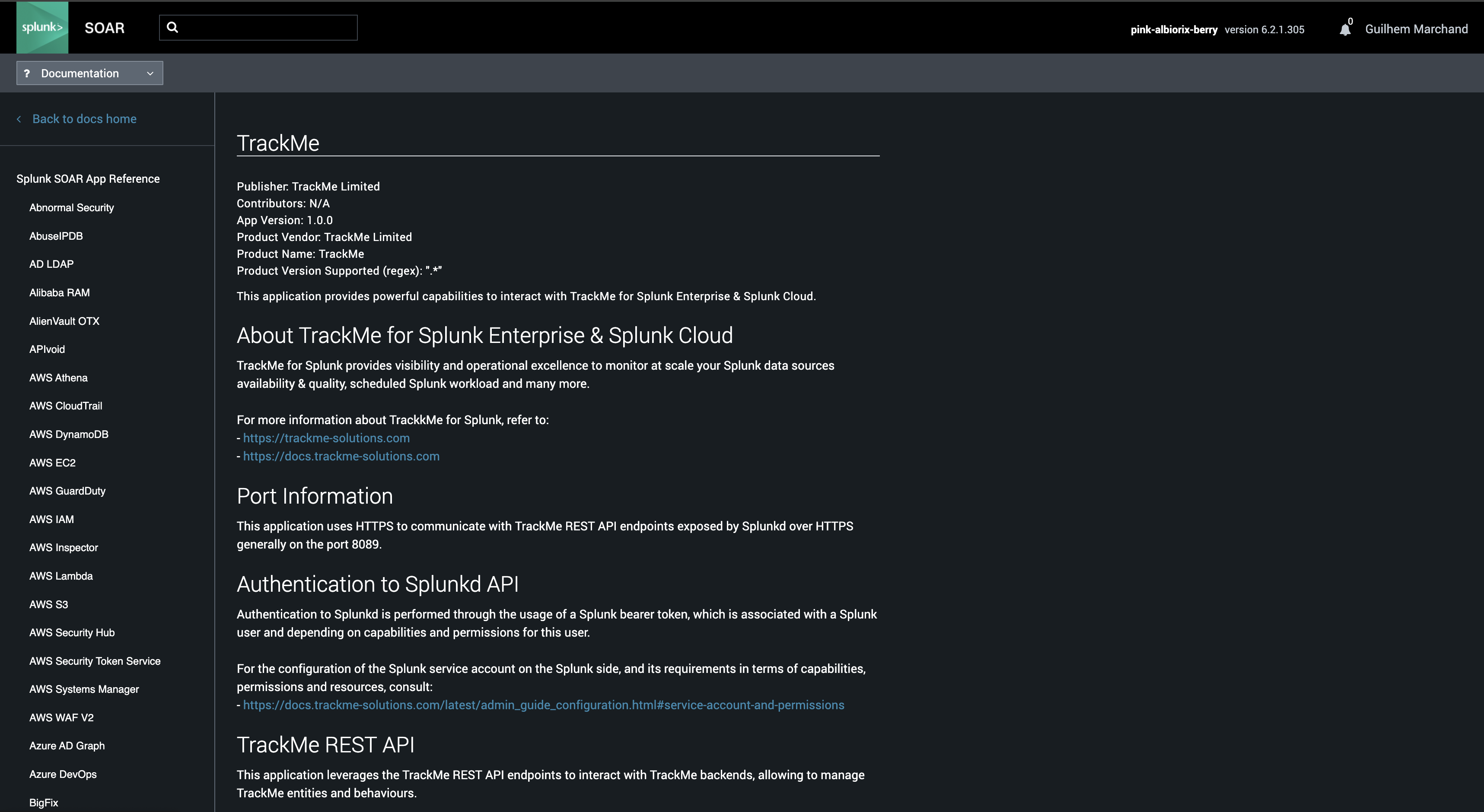Select Splunk SOAR App Reference heading
The height and width of the screenshot is (812, 1484).
[88, 178]
